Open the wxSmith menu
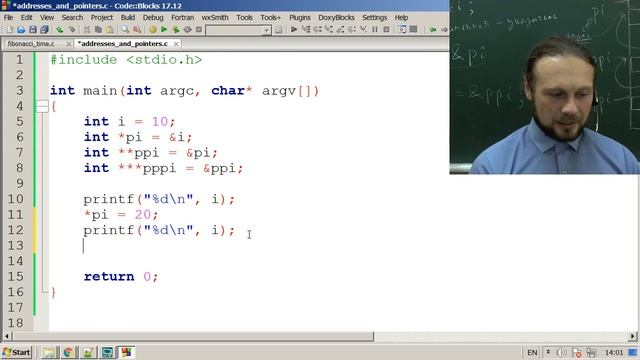 tap(215, 18)
